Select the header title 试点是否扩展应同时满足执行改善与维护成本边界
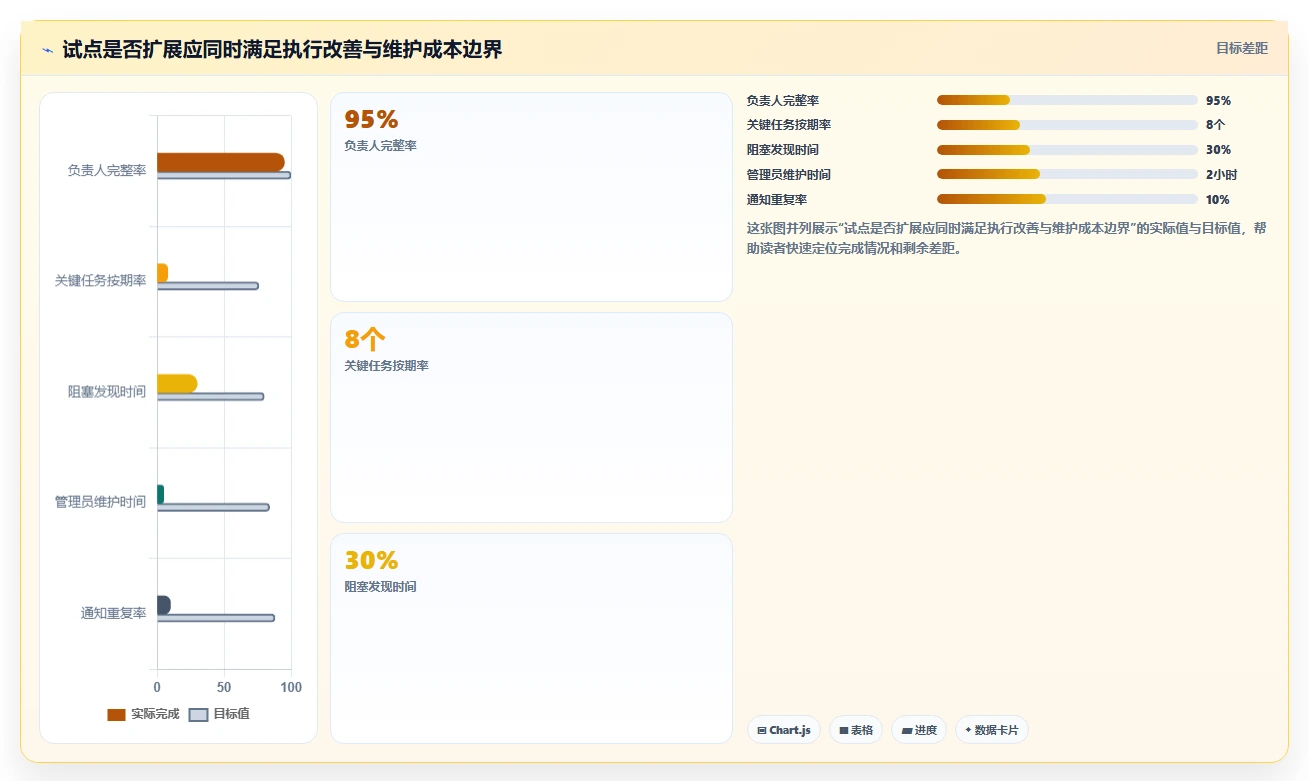This screenshot has height=781, width=1309. [282, 50]
